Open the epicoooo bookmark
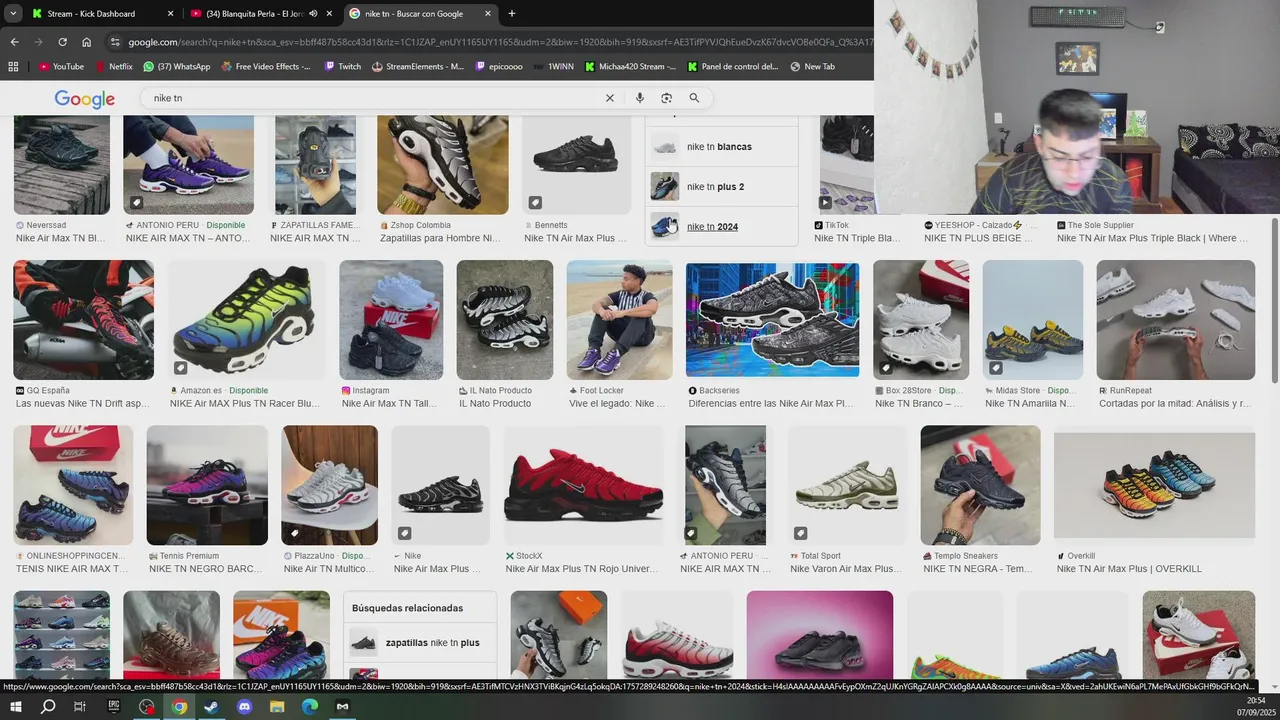 pos(499,67)
